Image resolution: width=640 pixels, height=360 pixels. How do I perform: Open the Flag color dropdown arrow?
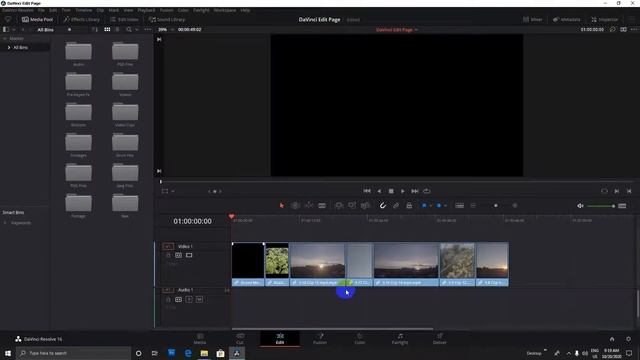(430, 206)
